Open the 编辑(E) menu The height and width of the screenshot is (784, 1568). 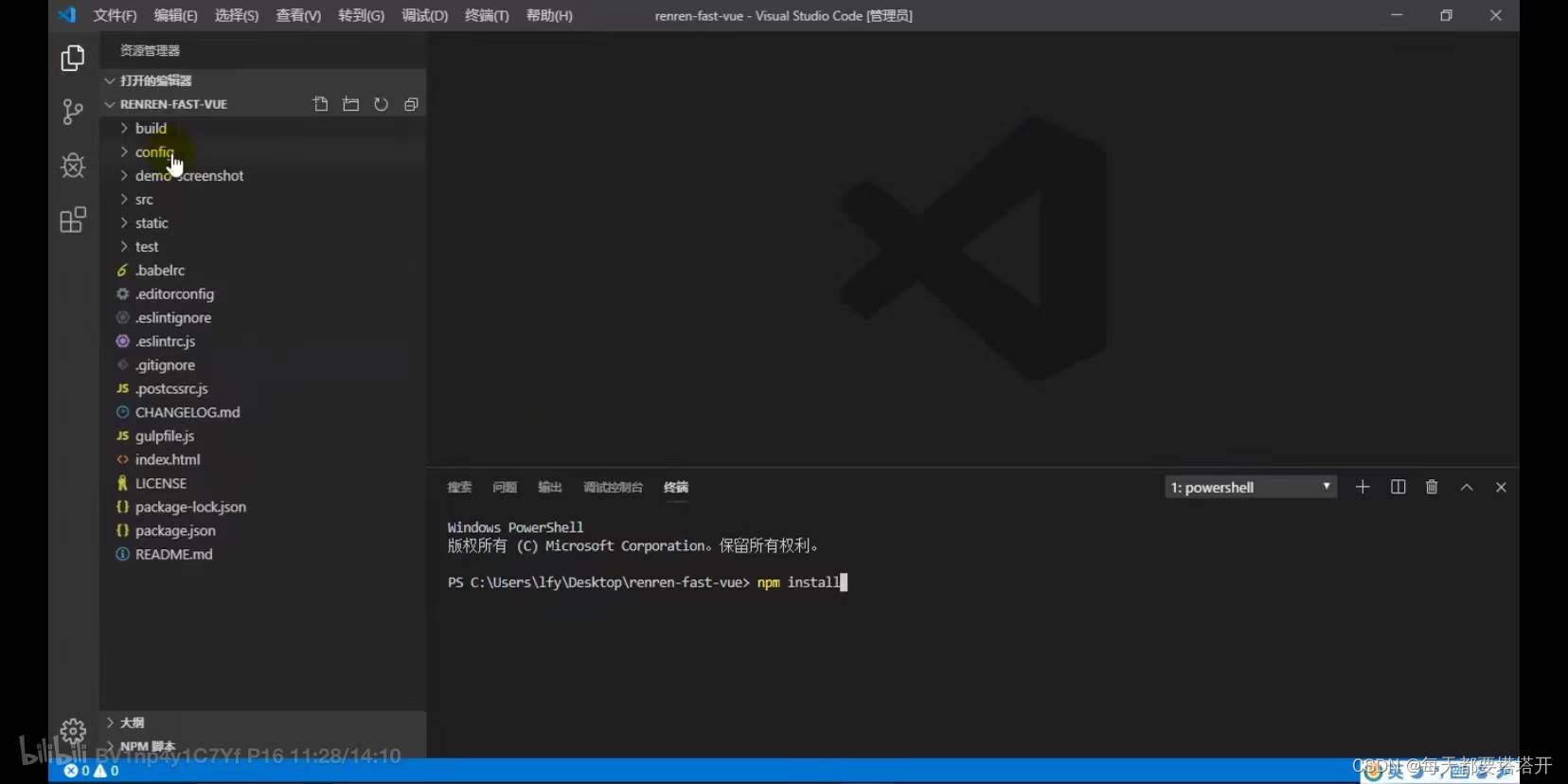coord(175,15)
